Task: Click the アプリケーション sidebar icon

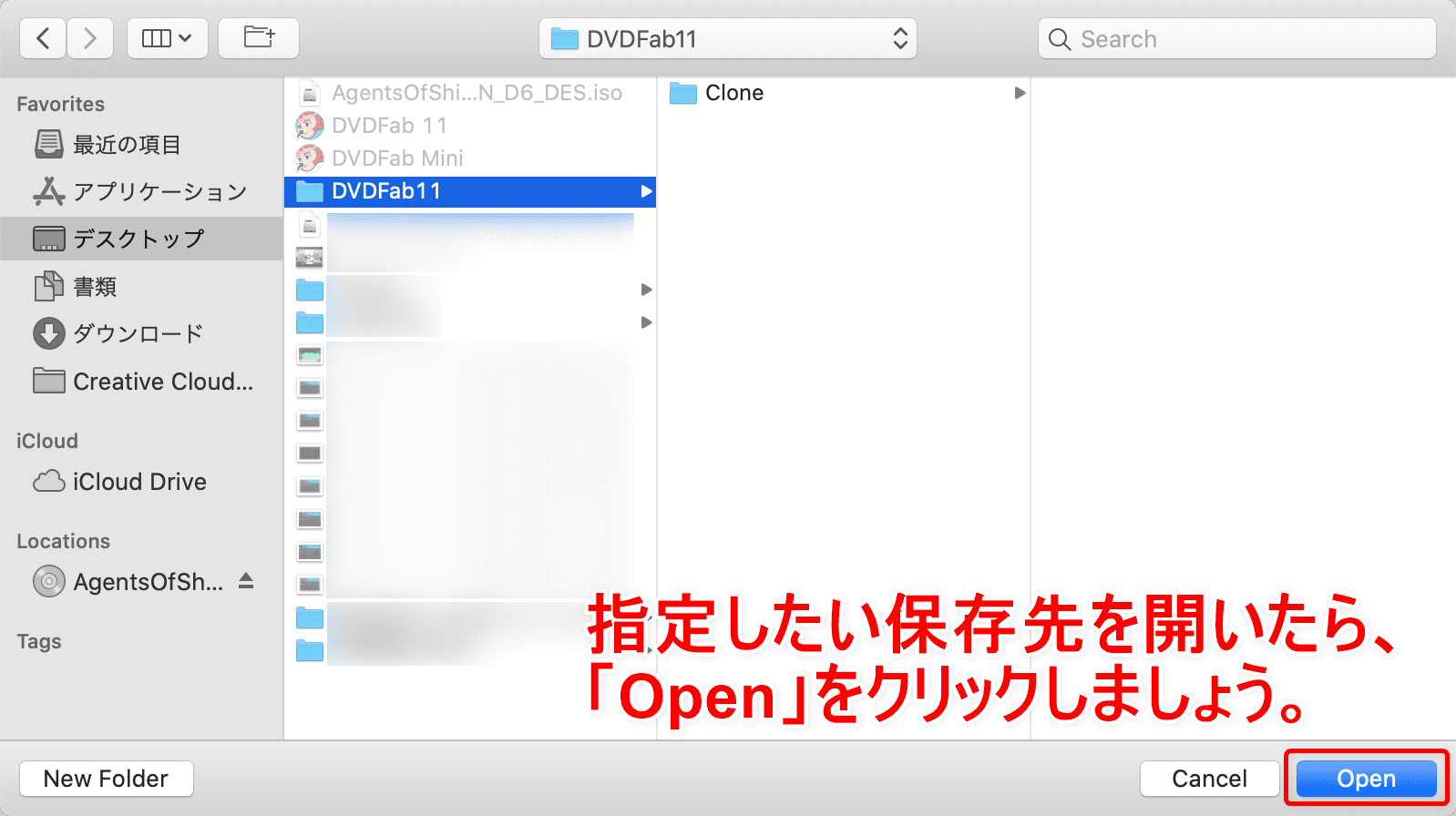Action: click(x=48, y=191)
